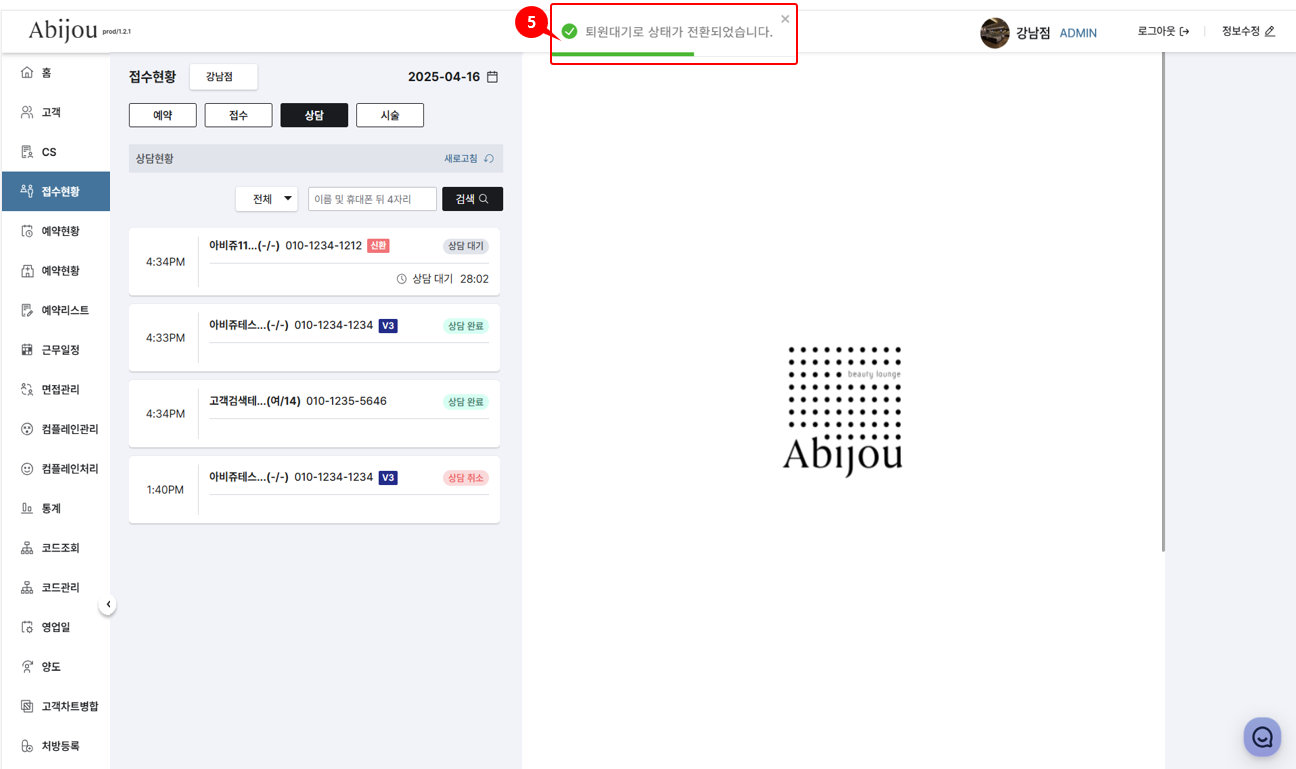Viewport: 1296px width, 769px height.
Task: Open the 전체 filter dropdown
Action: [x=267, y=199]
